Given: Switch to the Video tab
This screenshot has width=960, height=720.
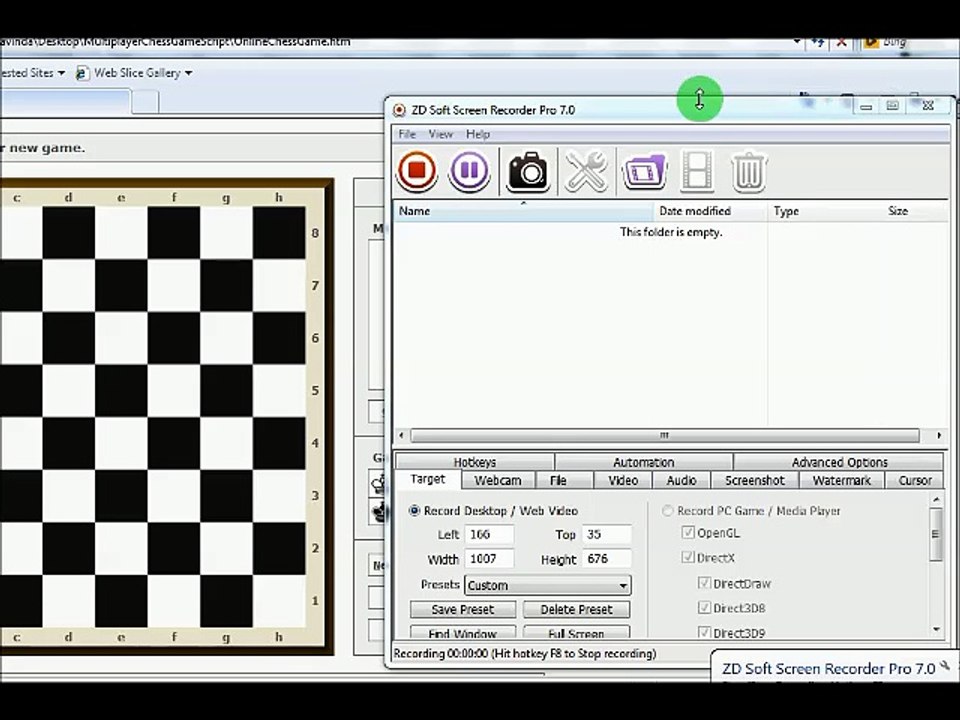Looking at the screenshot, I should pos(623,481).
